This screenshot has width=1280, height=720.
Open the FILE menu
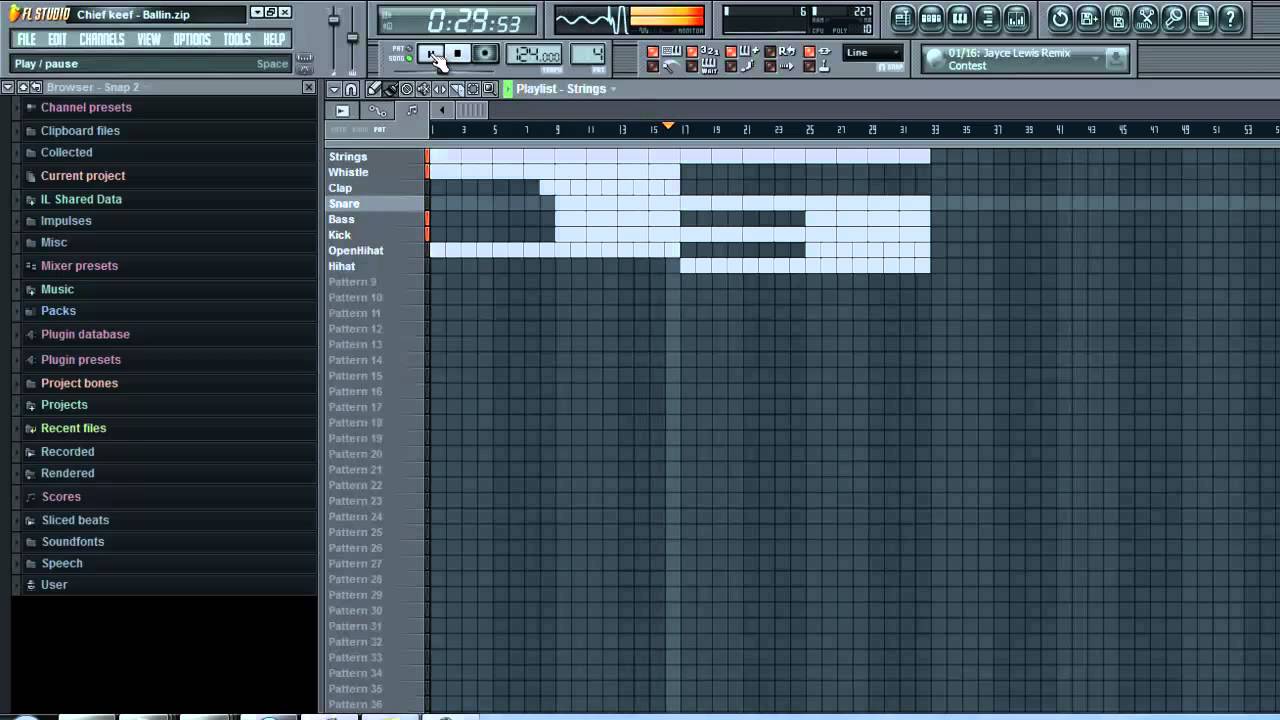(x=26, y=39)
